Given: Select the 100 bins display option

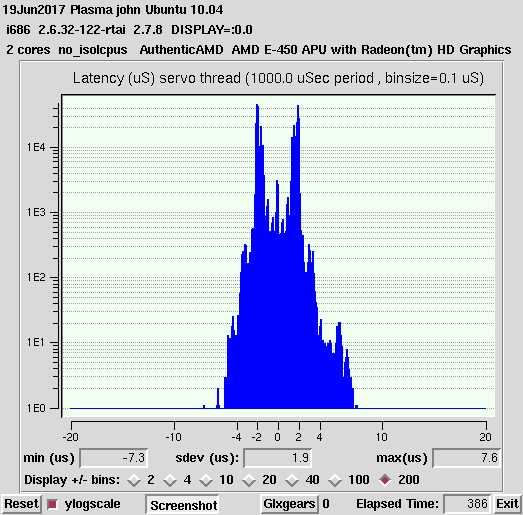Looking at the screenshot, I should (335, 480).
